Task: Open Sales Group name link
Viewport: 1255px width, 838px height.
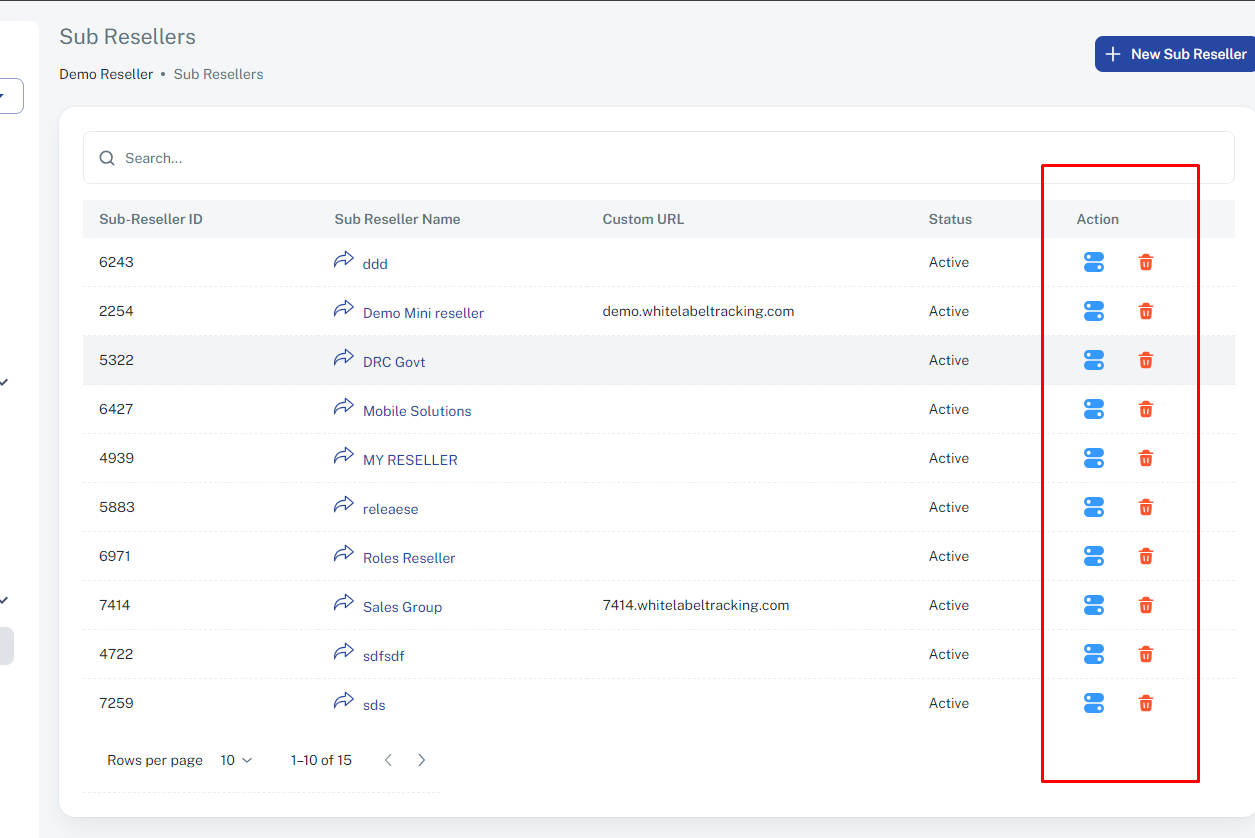Action: click(402, 607)
